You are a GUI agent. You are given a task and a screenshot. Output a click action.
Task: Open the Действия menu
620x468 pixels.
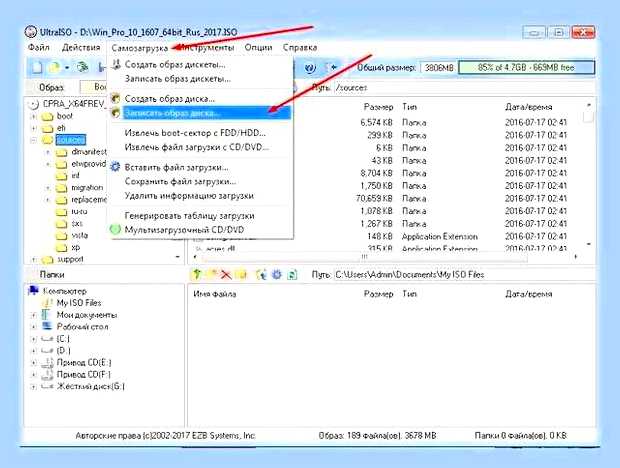pos(81,47)
